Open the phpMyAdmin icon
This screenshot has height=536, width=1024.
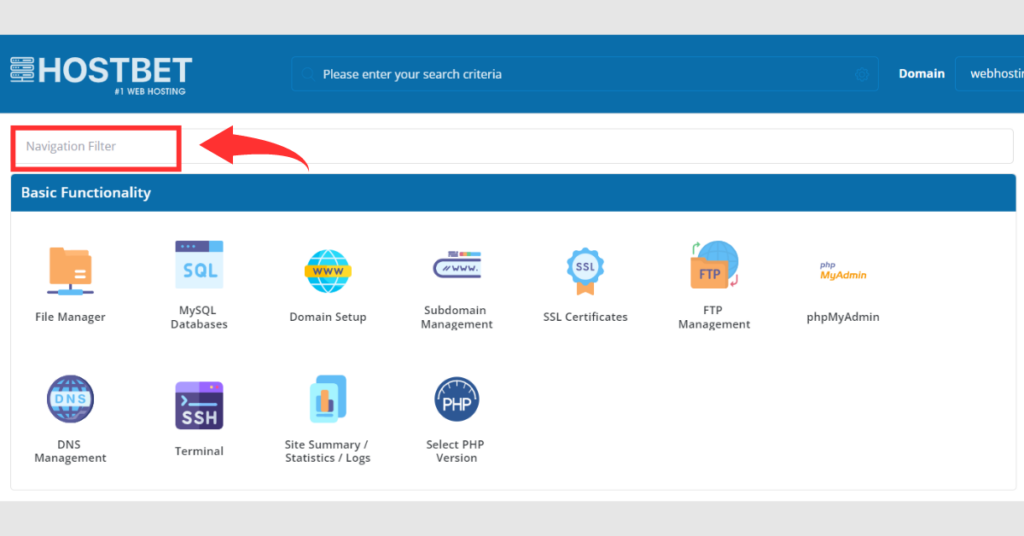pos(843,271)
